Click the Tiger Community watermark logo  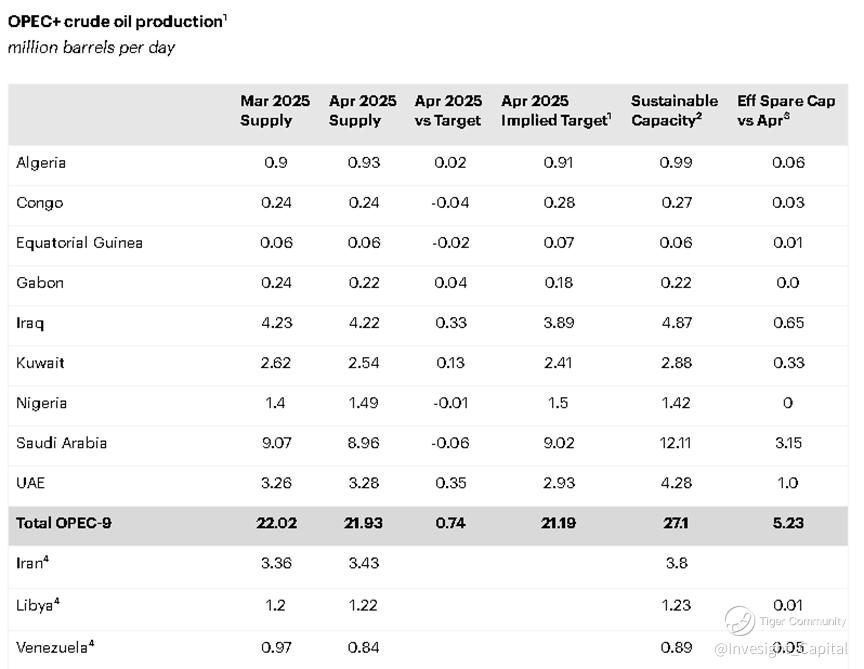pos(739,620)
